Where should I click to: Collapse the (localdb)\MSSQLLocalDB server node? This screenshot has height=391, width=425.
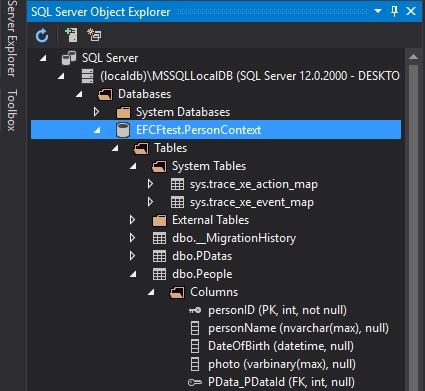click(61, 76)
